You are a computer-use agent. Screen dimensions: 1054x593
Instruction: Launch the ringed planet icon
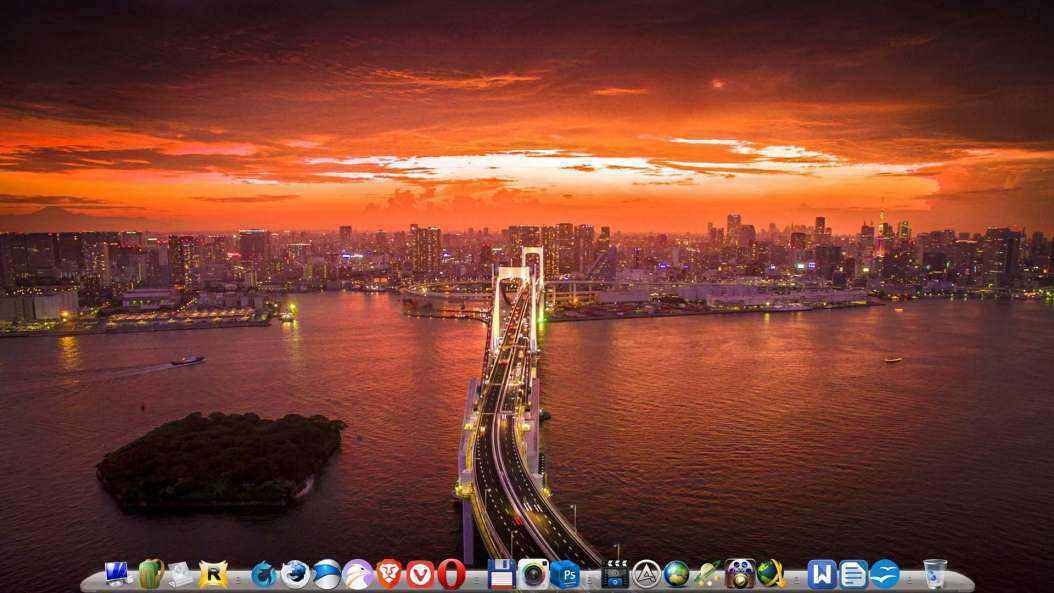(x=708, y=574)
